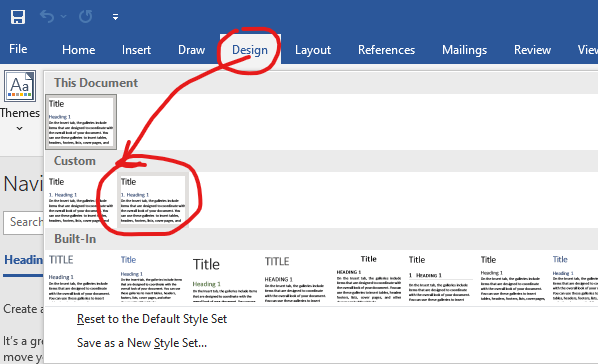Expand the Themes dropdown chevron

point(19,129)
